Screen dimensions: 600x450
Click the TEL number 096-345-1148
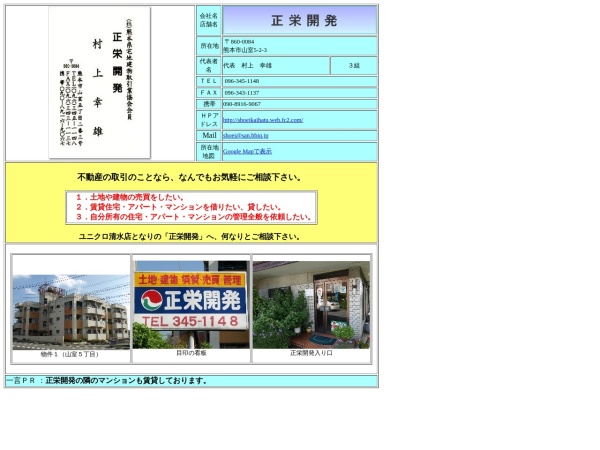tap(241, 80)
